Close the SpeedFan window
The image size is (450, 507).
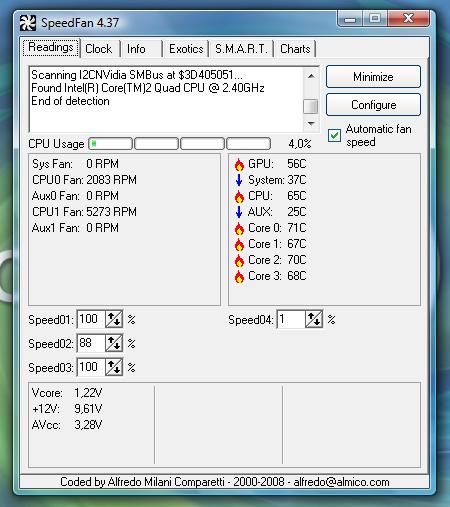408,18
